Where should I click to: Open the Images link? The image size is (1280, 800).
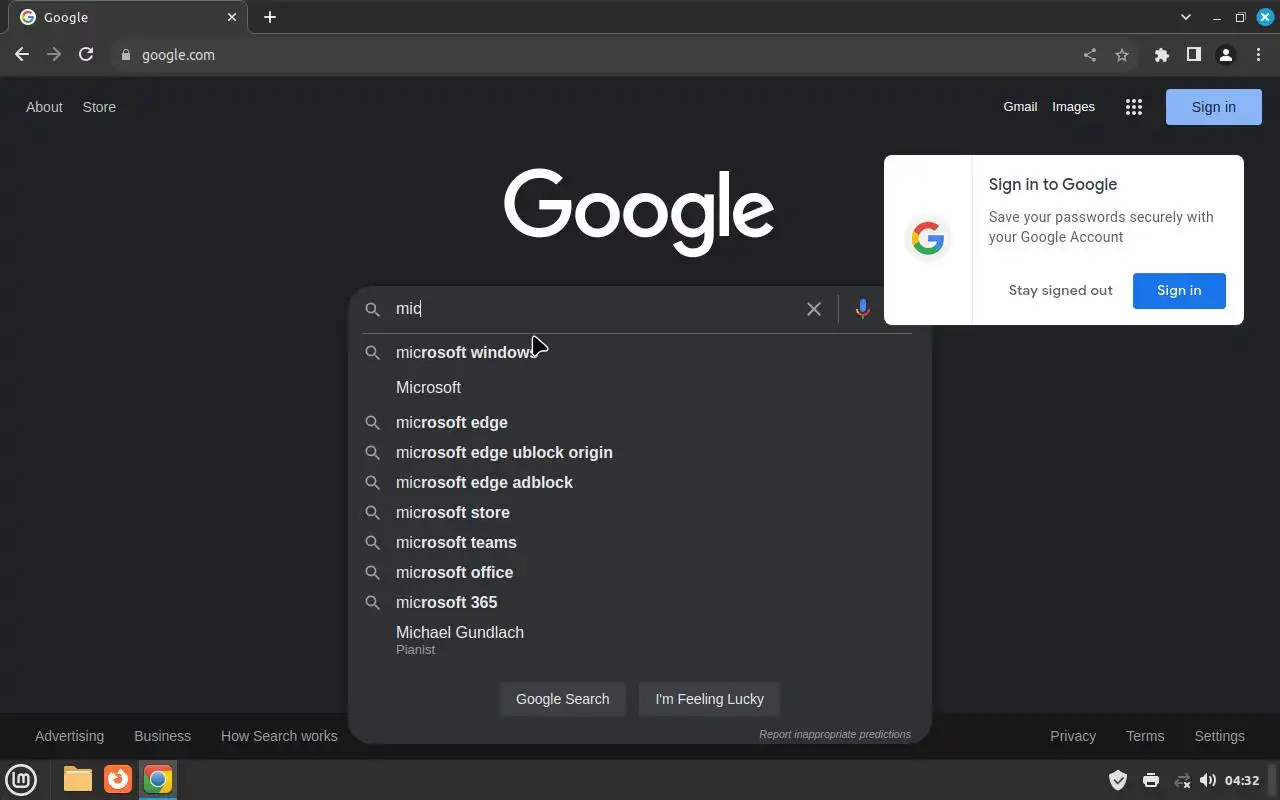pos(1073,107)
